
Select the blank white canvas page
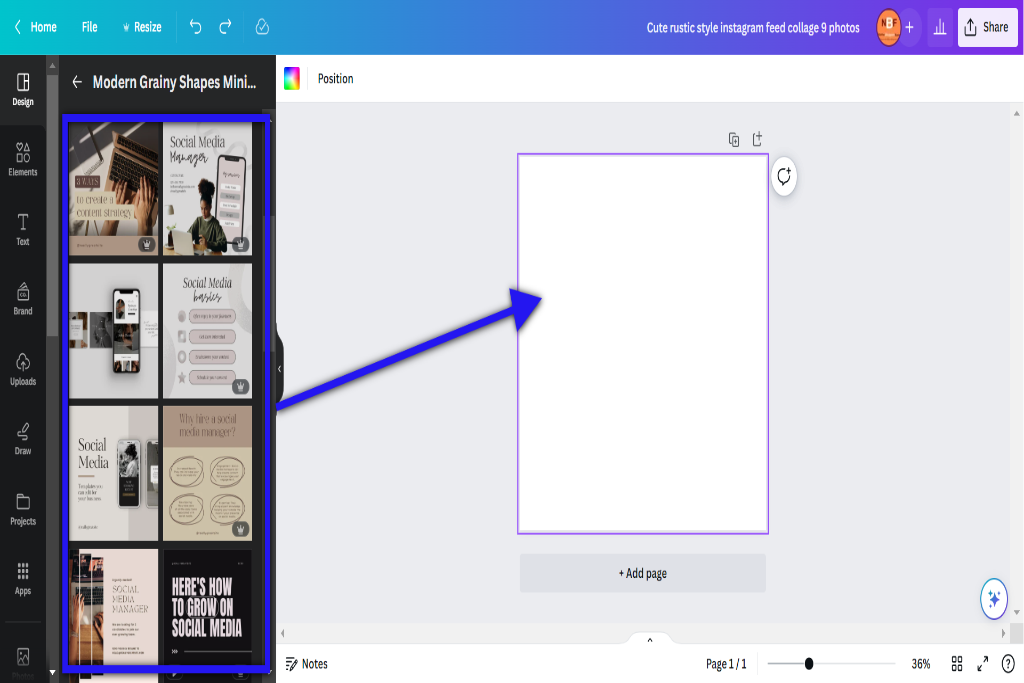point(643,343)
